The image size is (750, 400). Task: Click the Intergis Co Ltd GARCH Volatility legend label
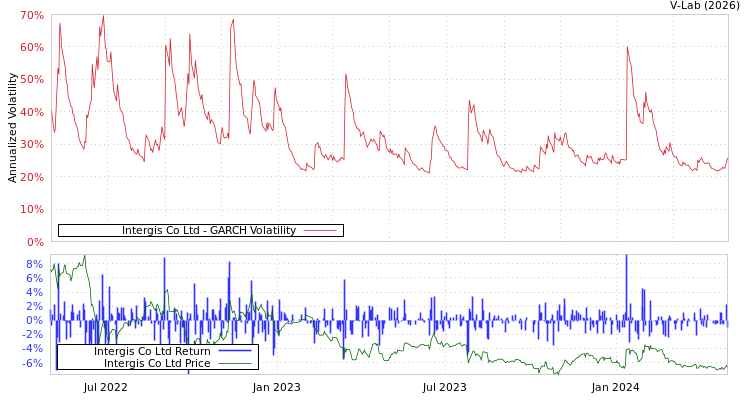208,231
